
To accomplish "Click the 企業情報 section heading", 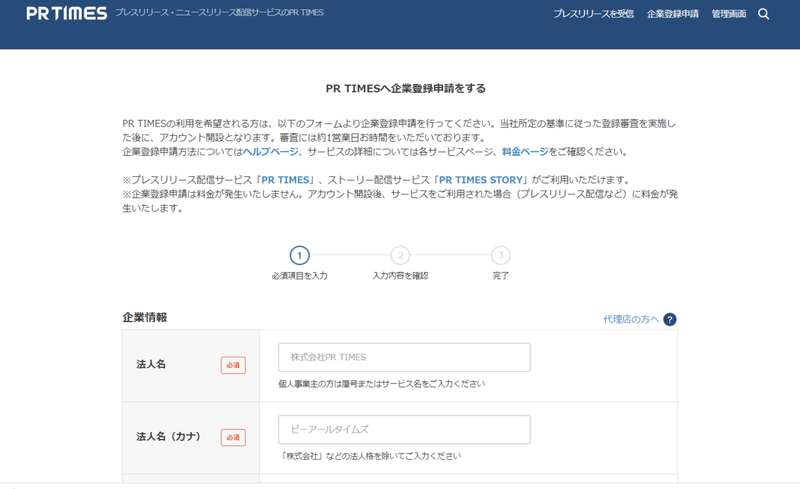I will [145, 317].
